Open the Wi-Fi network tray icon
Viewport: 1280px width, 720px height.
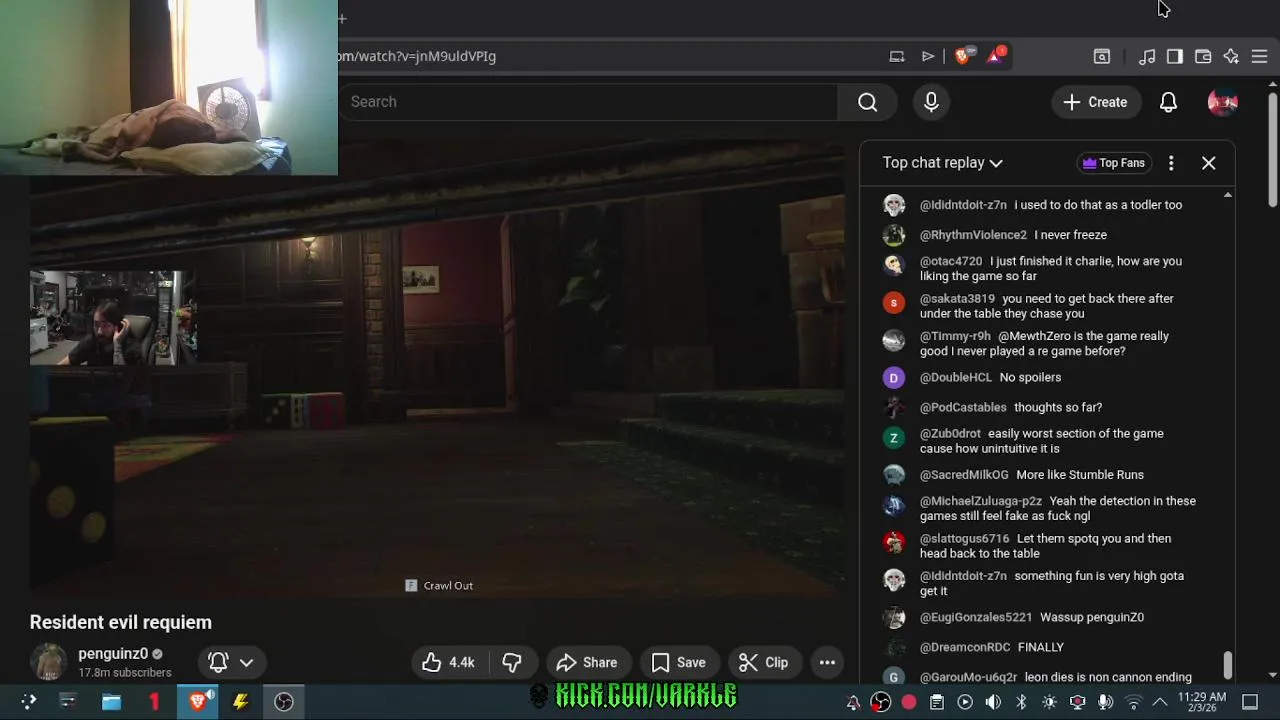pyautogui.click(x=1133, y=702)
